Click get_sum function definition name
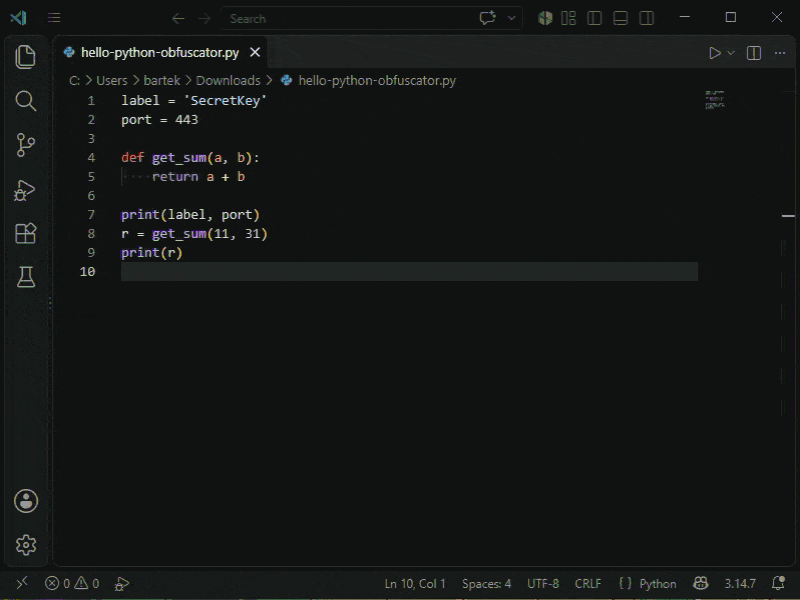Screen dimensions: 800x600 click(179, 158)
